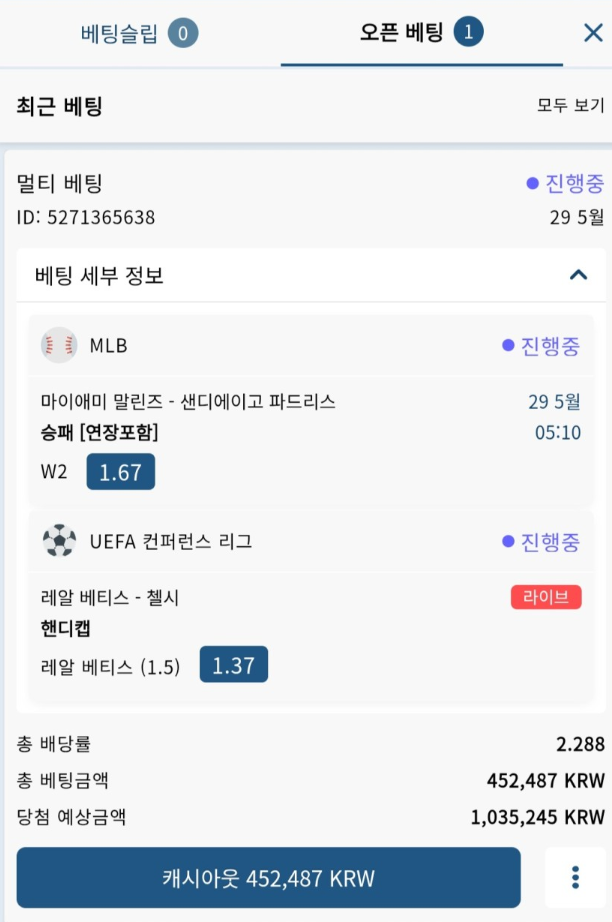
Task: Open 마이애미 말린즈 - 샌디에이고 파드리스 match
Action: [188, 402]
